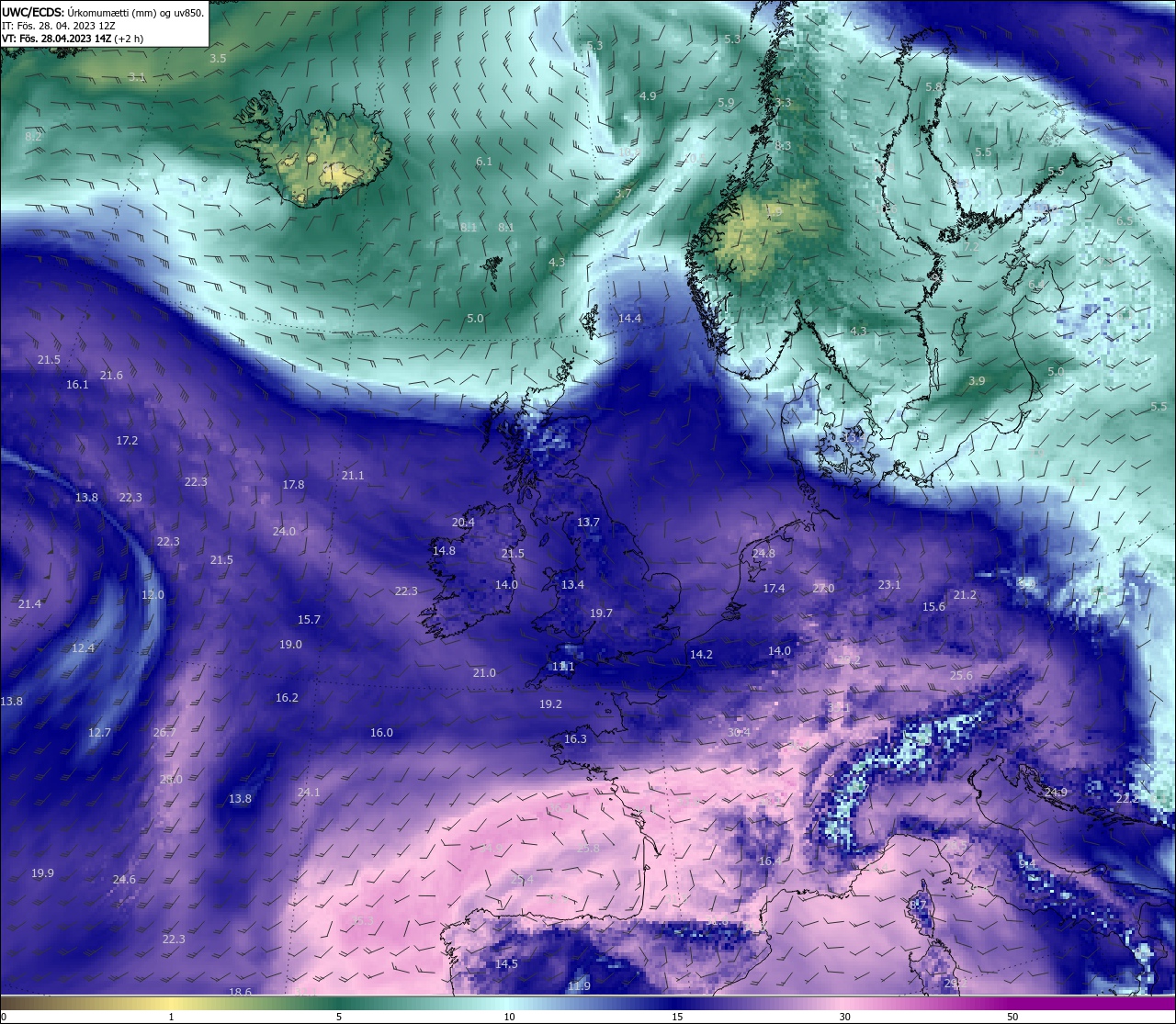Click the 3.1 value label
This screenshot has height=1024, width=1176.
click(137, 77)
